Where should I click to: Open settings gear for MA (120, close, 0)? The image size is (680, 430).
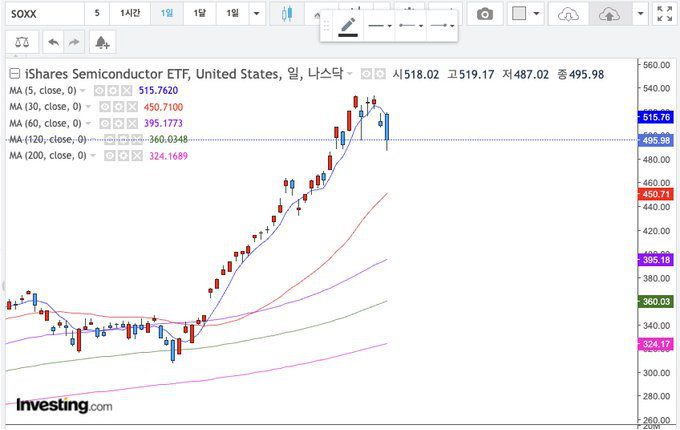pyautogui.click(x=123, y=139)
